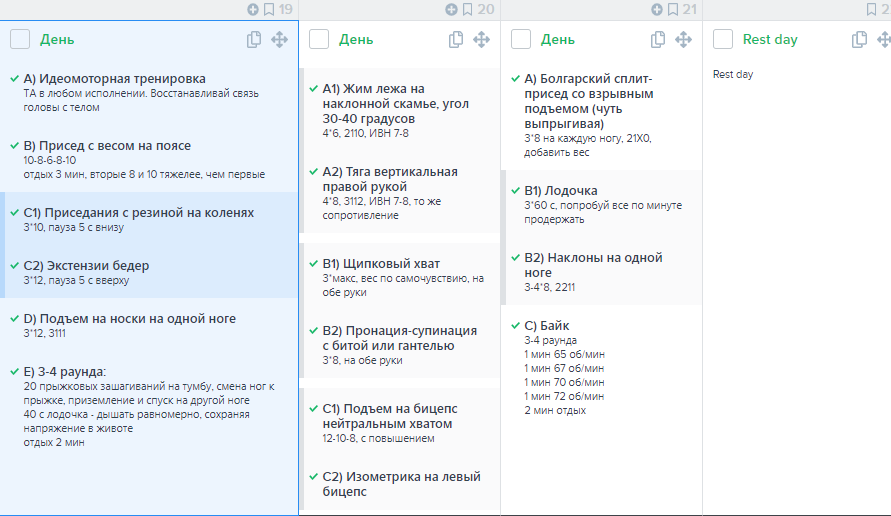Screen dimensions: 891x516
Task: Toggle checkmark for Экстензии бедер
Action: 15,265
